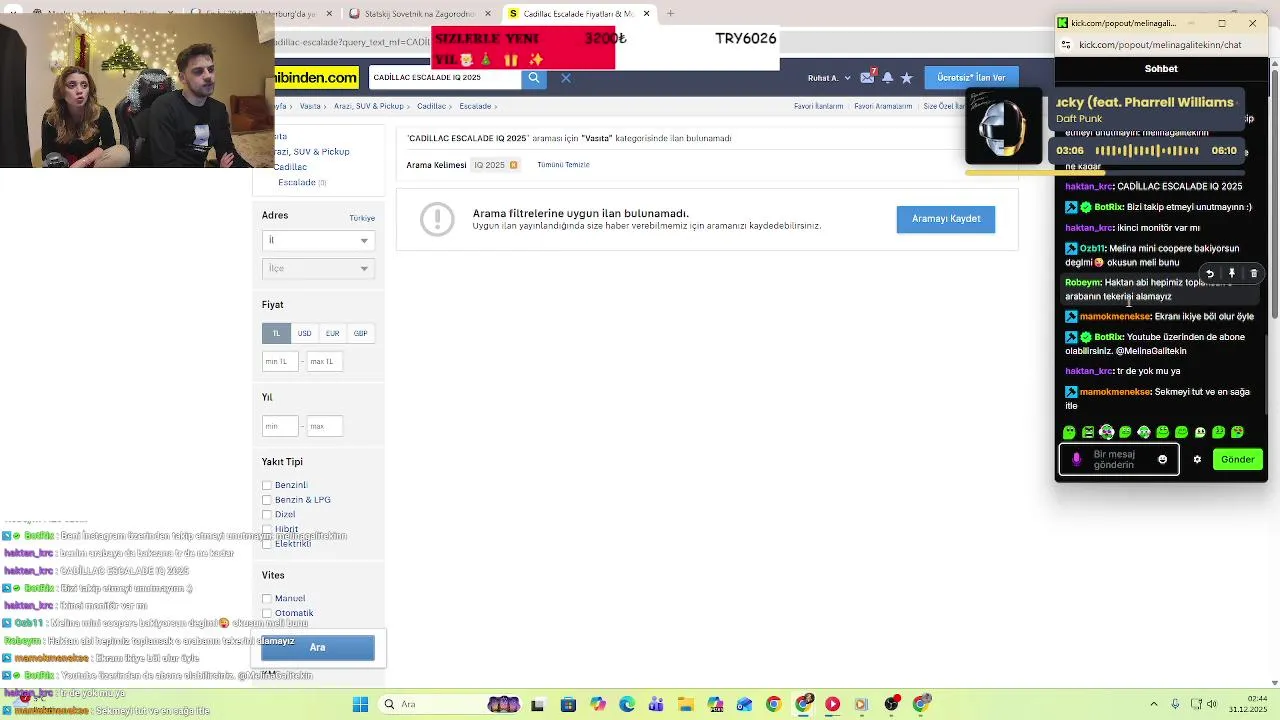
Task: Open the İl province dropdown
Action: coord(318,240)
